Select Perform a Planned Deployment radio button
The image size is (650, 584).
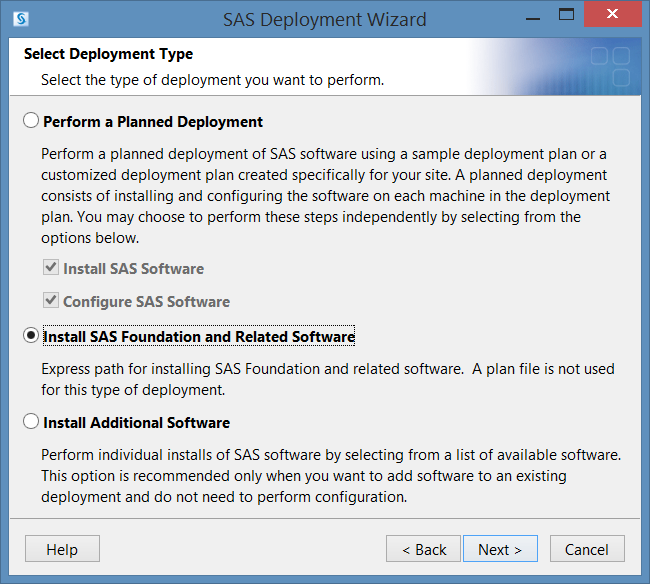click(31, 121)
